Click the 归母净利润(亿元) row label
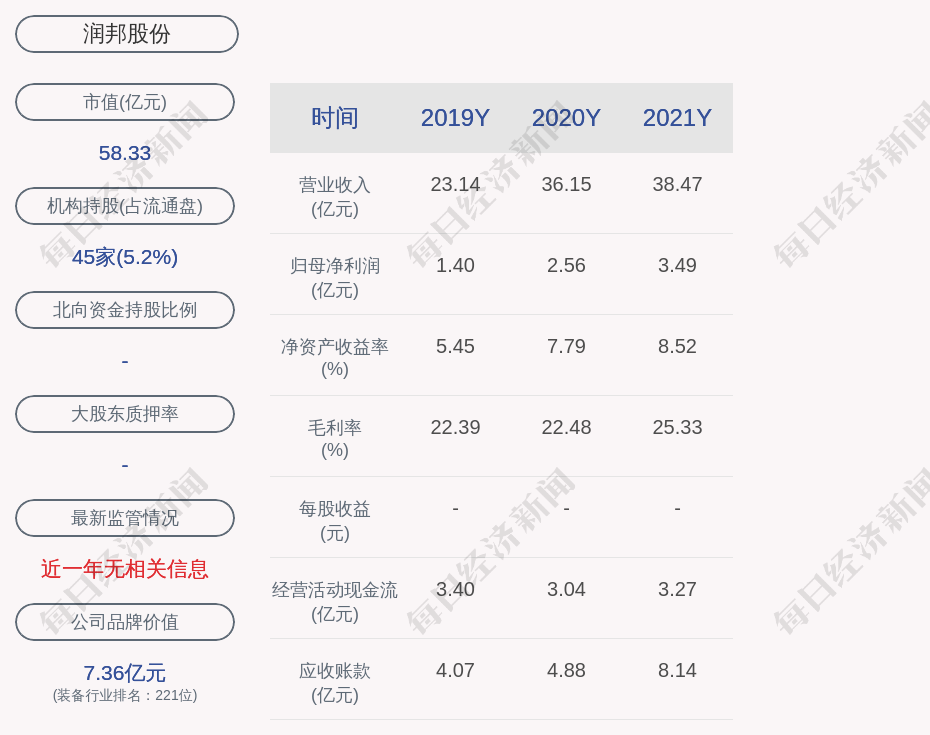 (335, 278)
